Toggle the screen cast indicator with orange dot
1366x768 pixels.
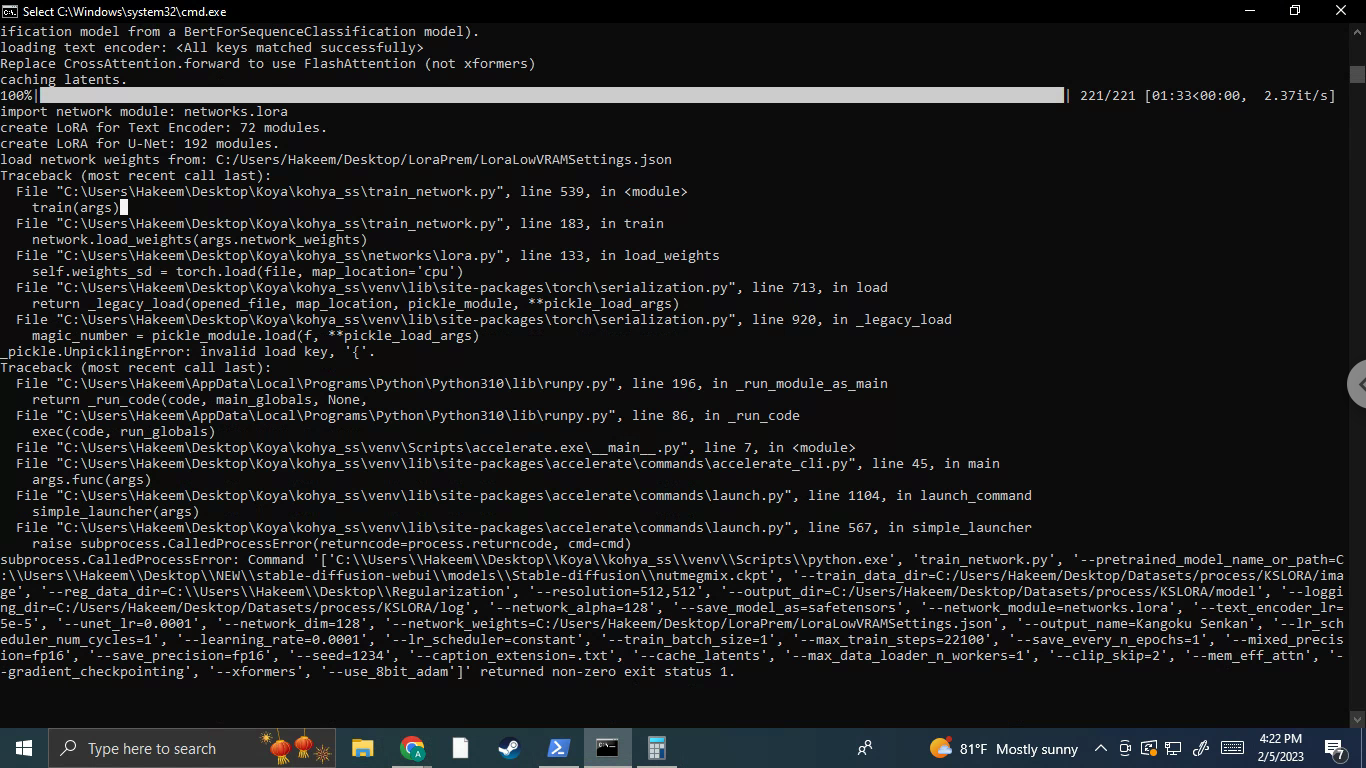click(1148, 748)
